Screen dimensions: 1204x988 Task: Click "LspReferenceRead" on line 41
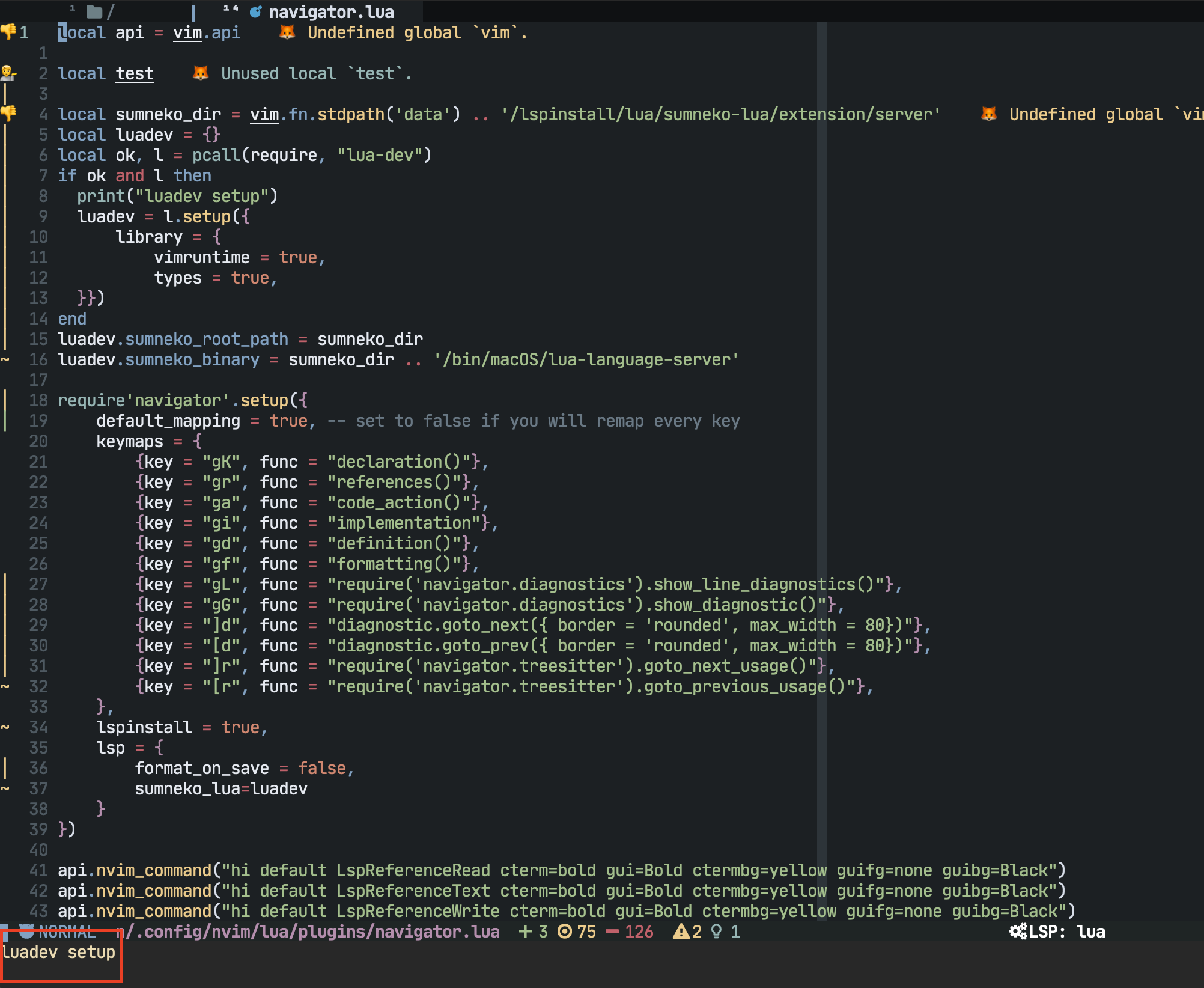[x=413, y=870]
